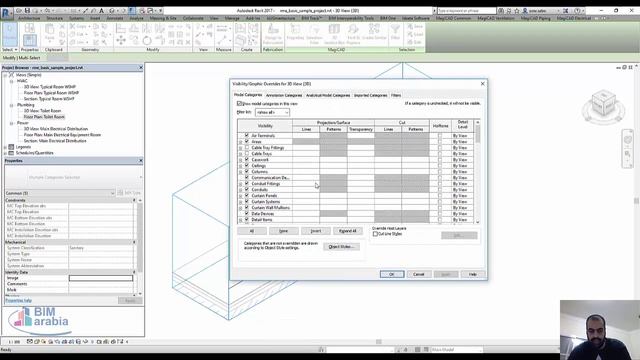Enable Cable Trays visibility checkbox

(x=247, y=153)
